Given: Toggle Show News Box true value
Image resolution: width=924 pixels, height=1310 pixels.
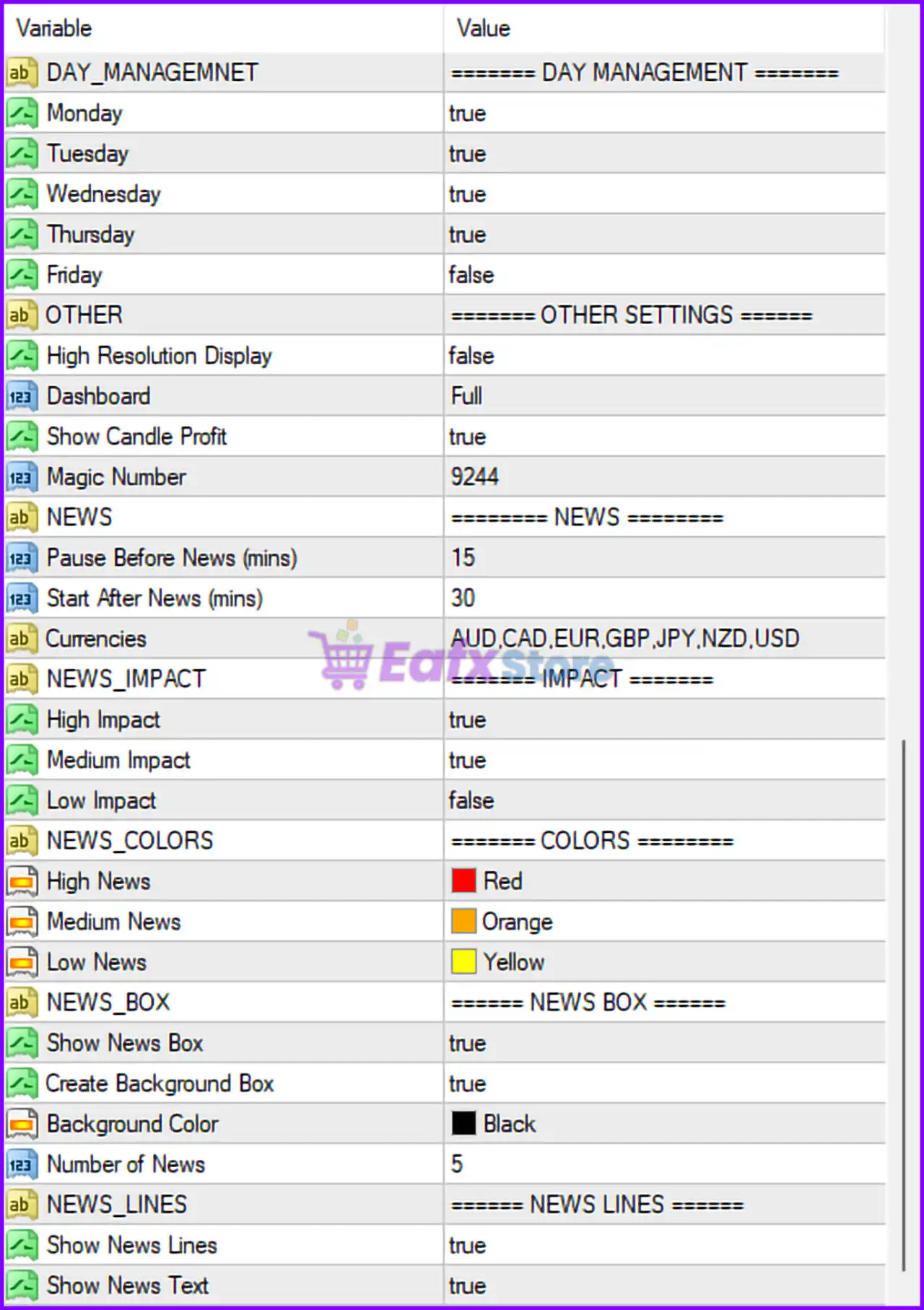Looking at the screenshot, I should (467, 1043).
